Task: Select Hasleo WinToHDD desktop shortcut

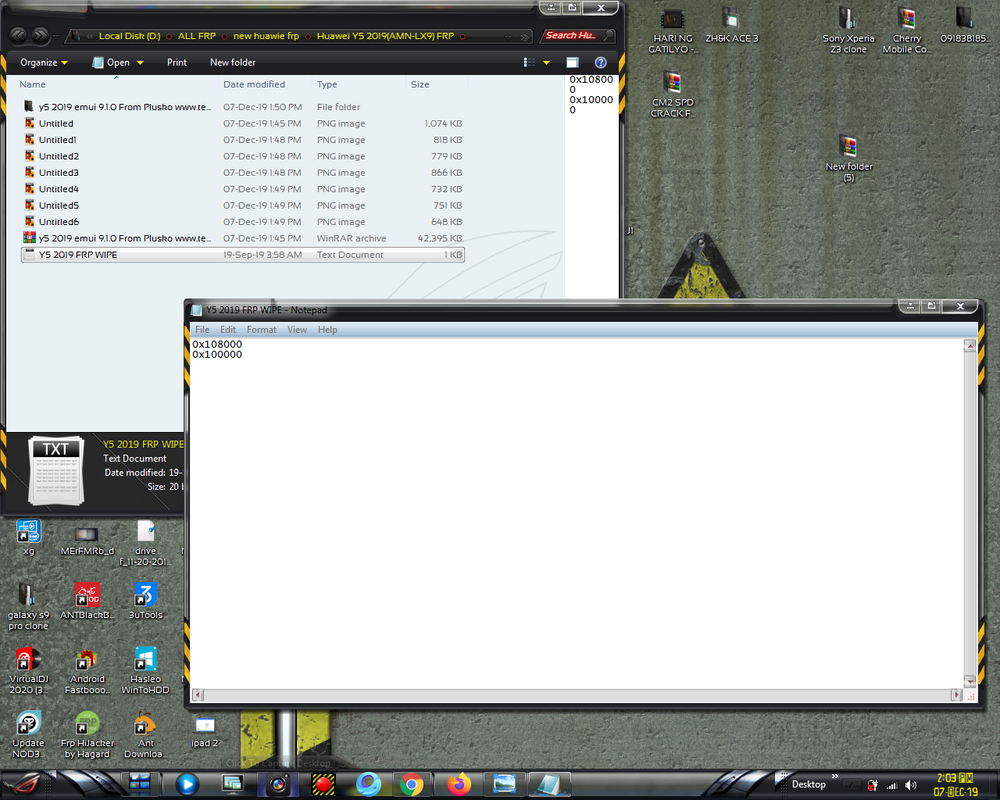Action: (x=145, y=670)
